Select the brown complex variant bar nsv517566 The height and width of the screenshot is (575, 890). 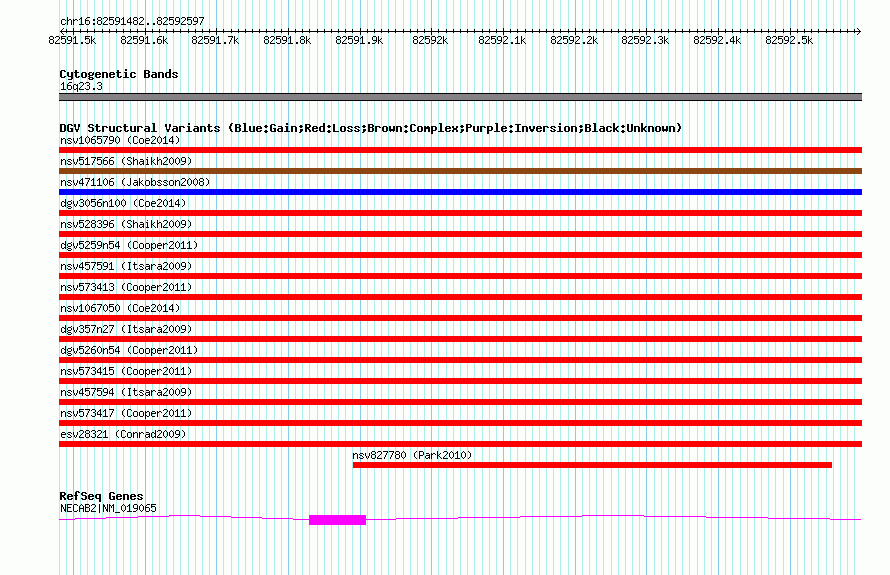[x=460, y=171]
